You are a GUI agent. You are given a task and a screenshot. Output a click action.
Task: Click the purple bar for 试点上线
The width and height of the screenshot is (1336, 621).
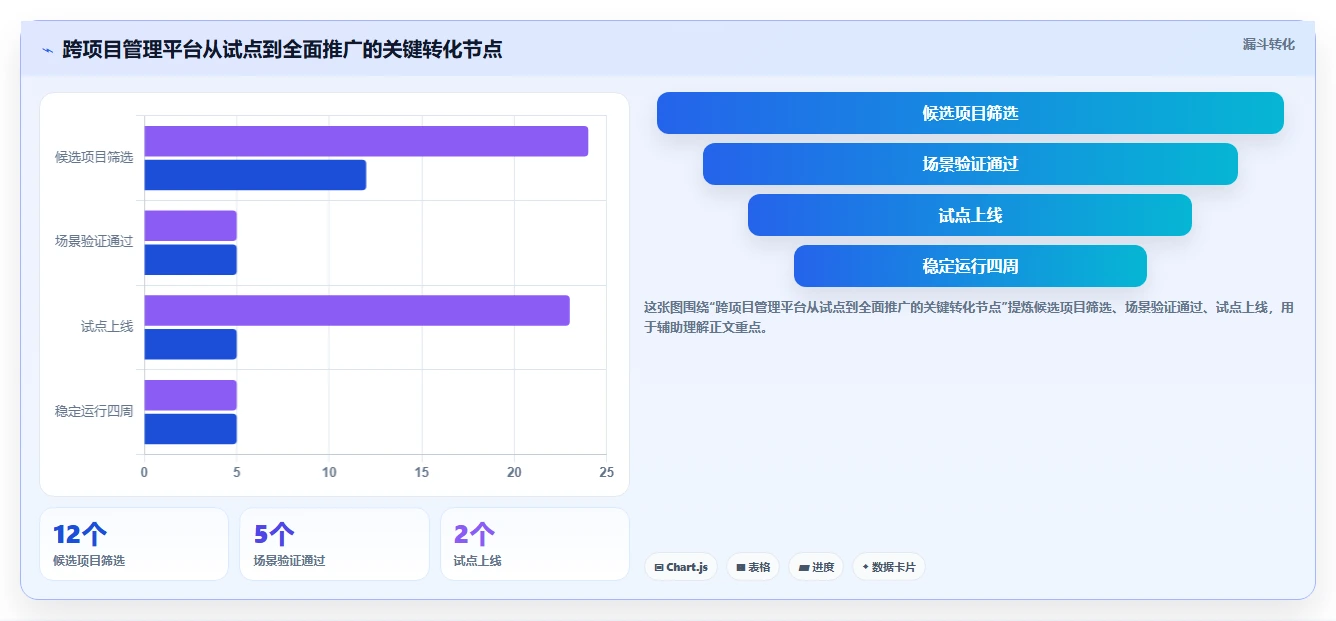point(357,310)
